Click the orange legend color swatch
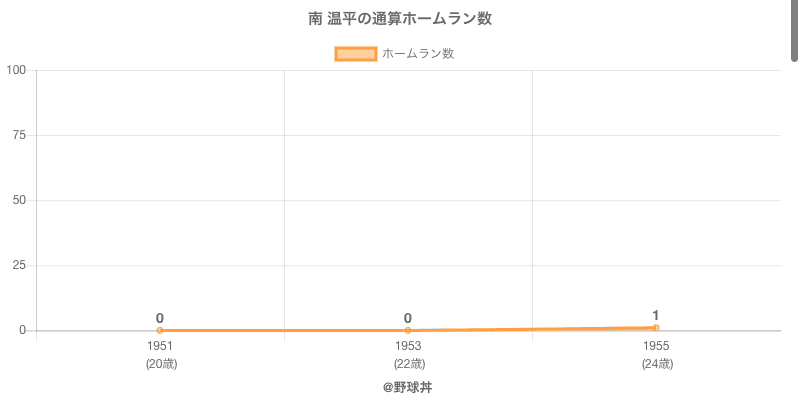The image size is (800, 400). 355,54
